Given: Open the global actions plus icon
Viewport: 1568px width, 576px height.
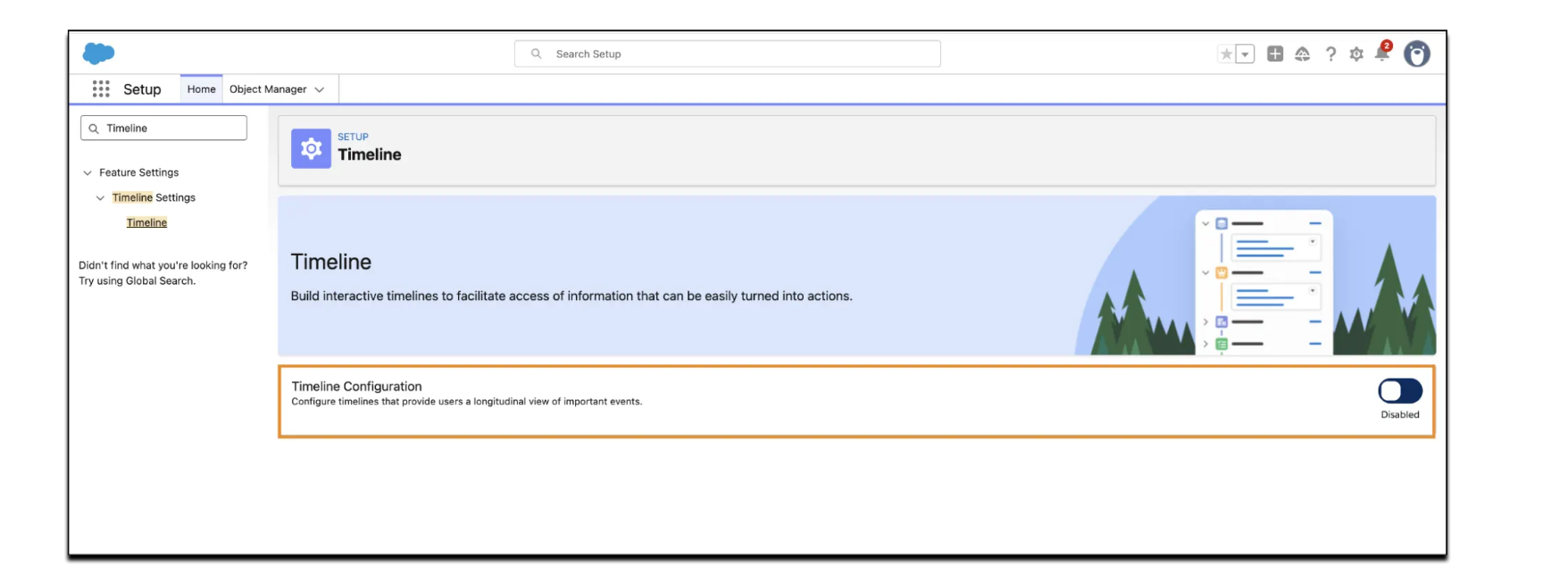Looking at the screenshot, I should click(x=1275, y=54).
